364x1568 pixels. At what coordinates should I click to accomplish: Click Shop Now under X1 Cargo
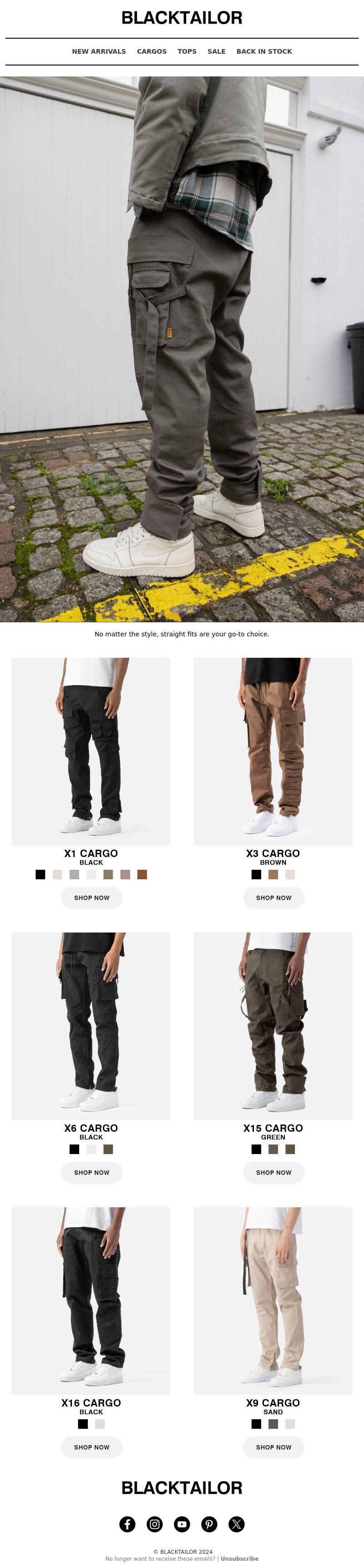pos(92,898)
